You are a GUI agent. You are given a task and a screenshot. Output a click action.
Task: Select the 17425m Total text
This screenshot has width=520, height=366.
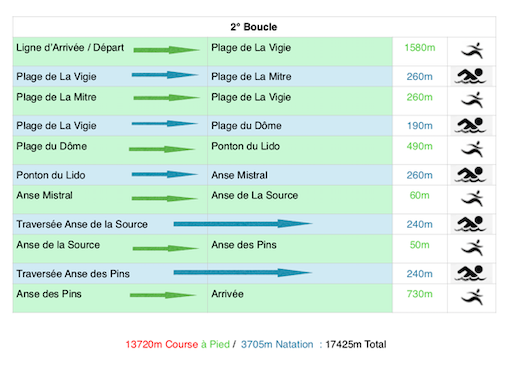356,344
